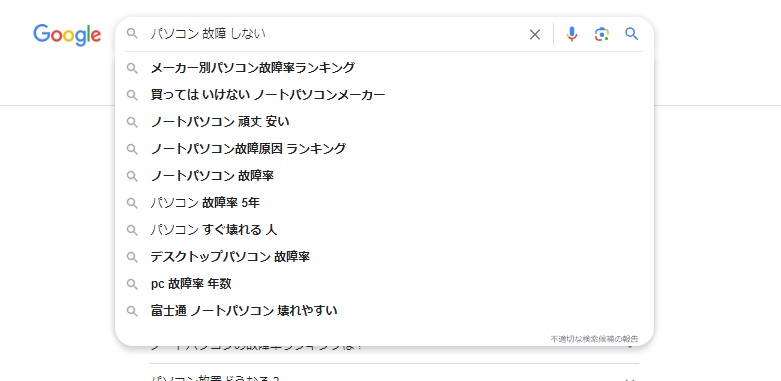Image resolution: width=781 pixels, height=381 pixels.
Task: Open Google Lens image search icon
Action: 602,34
